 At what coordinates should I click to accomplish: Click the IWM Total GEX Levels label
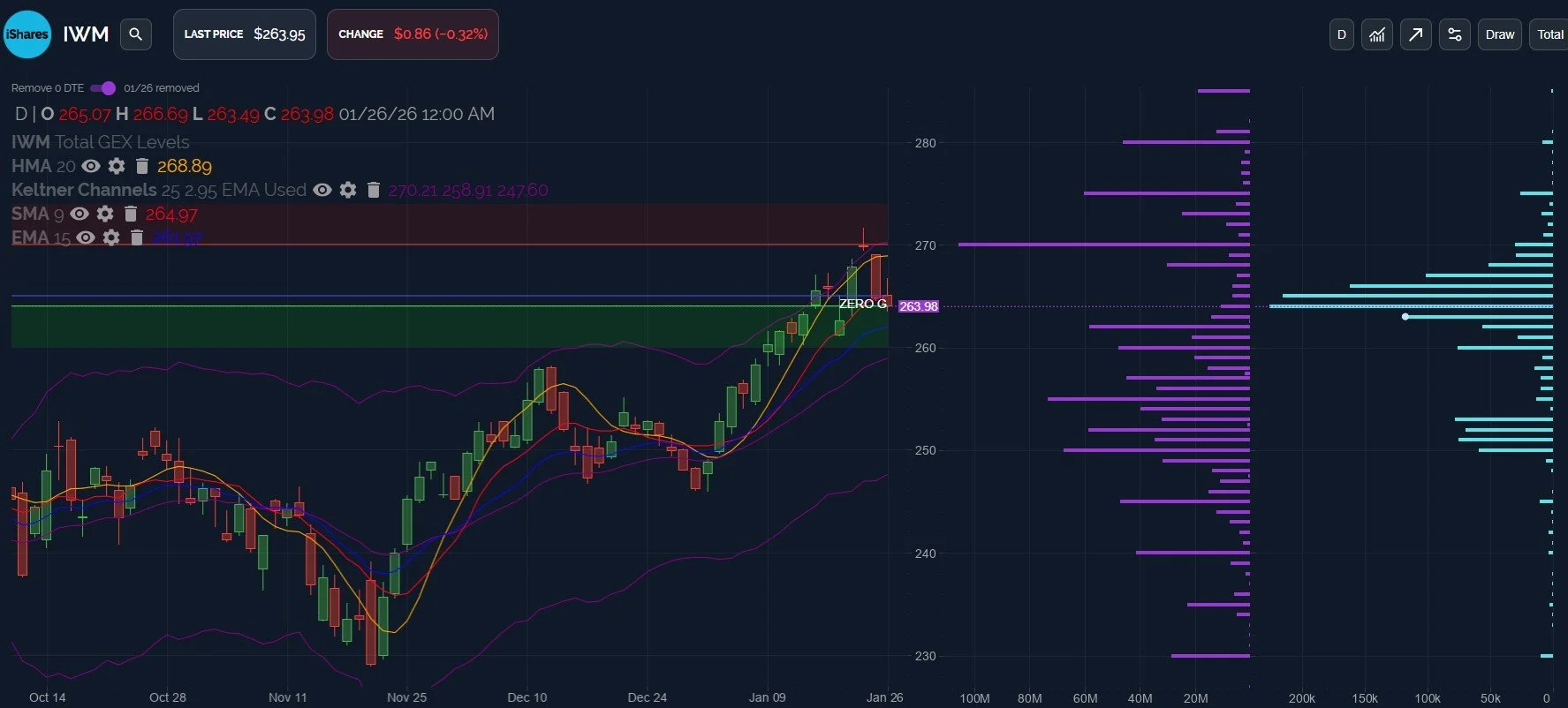pyautogui.click(x=100, y=142)
